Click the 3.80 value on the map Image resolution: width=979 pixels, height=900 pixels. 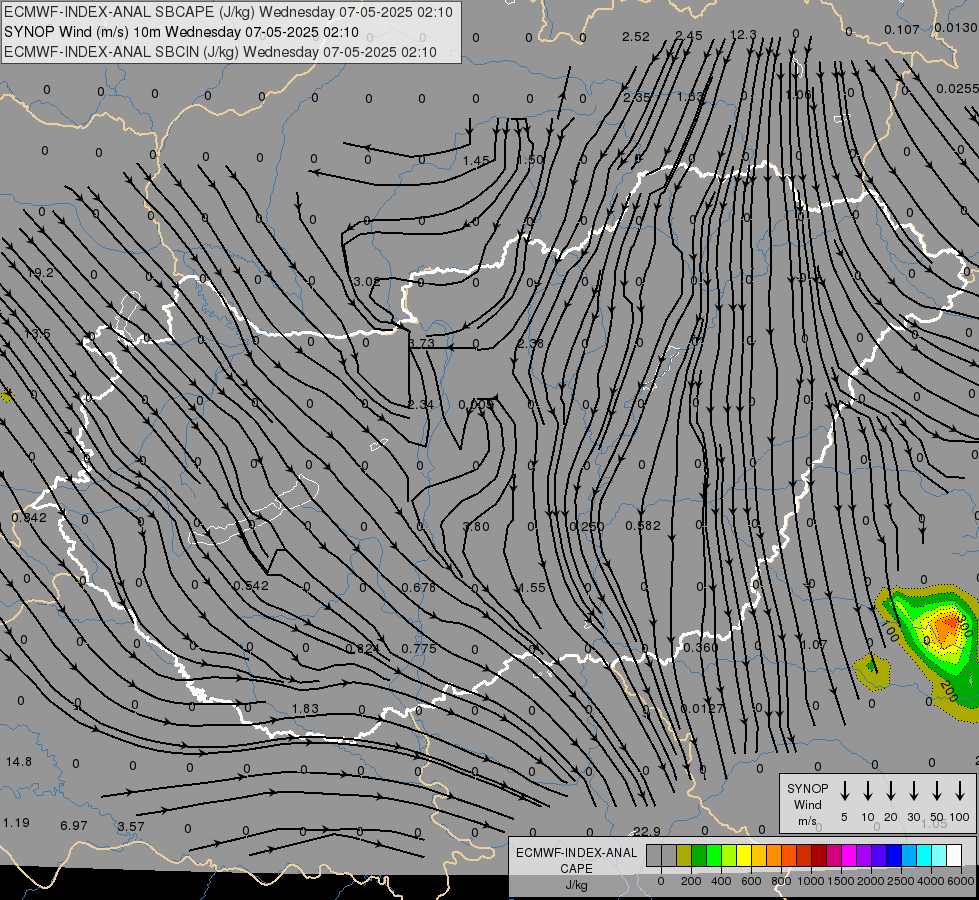476,527
